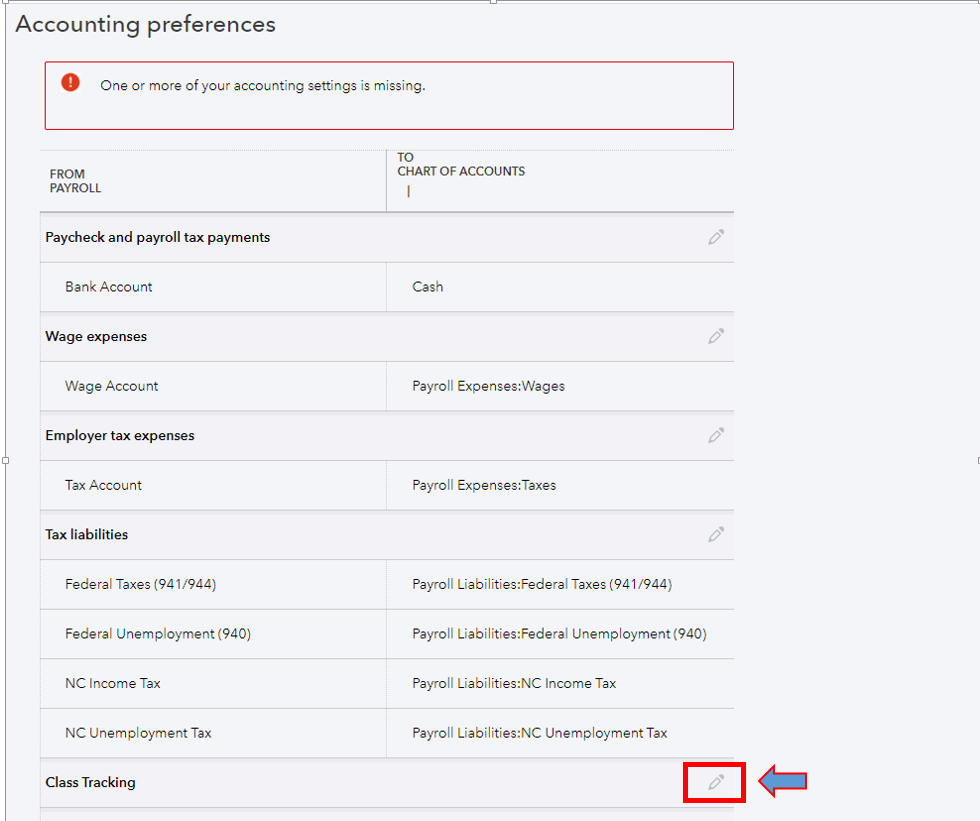The width and height of the screenshot is (980, 821).
Task: Click Payroll Expenses:Taxes account mapping
Action: tap(484, 485)
